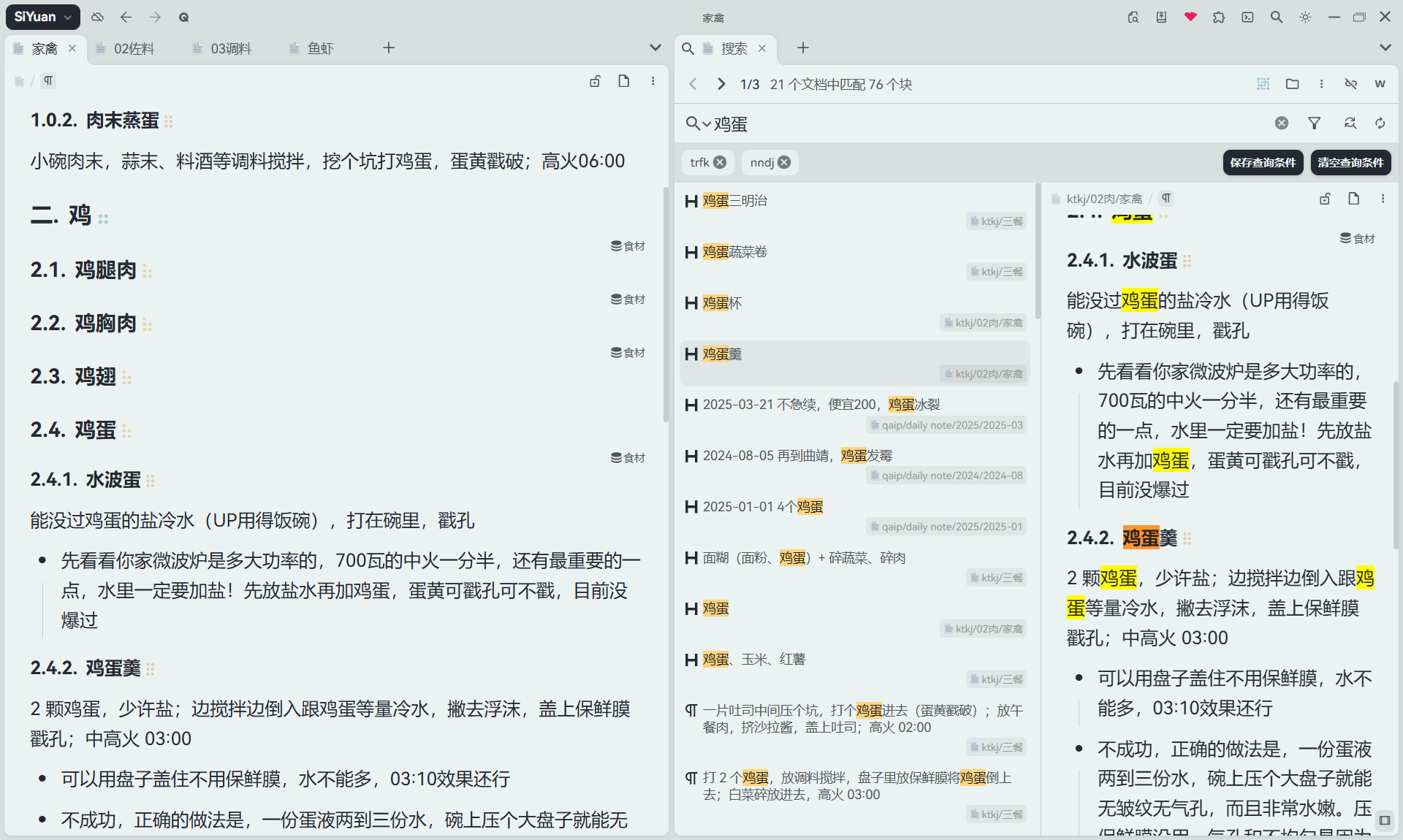Click the terminal command panel icon
This screenshot has width=1403, height=840.
tap(1247, 17)
